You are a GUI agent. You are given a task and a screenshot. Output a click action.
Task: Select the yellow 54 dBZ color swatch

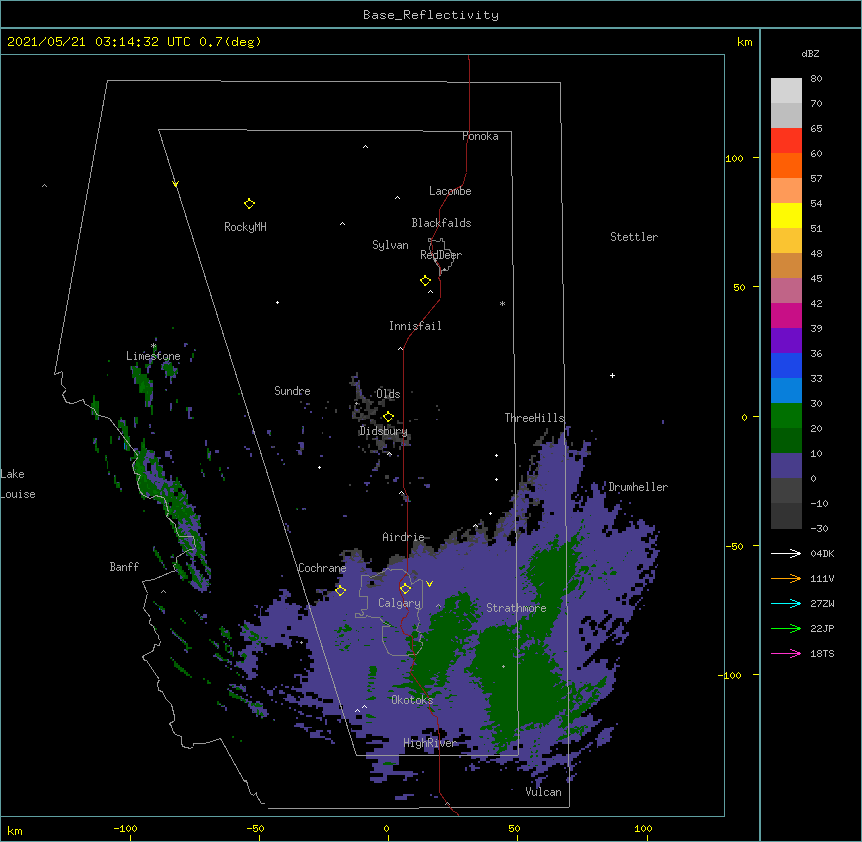pos(786,215)
